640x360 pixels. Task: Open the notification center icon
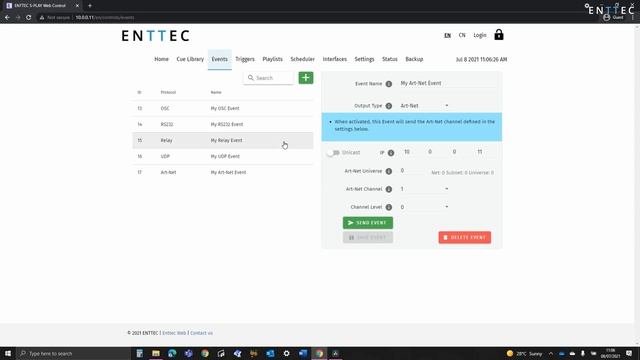pyautogui.click(x=629, y=353)
